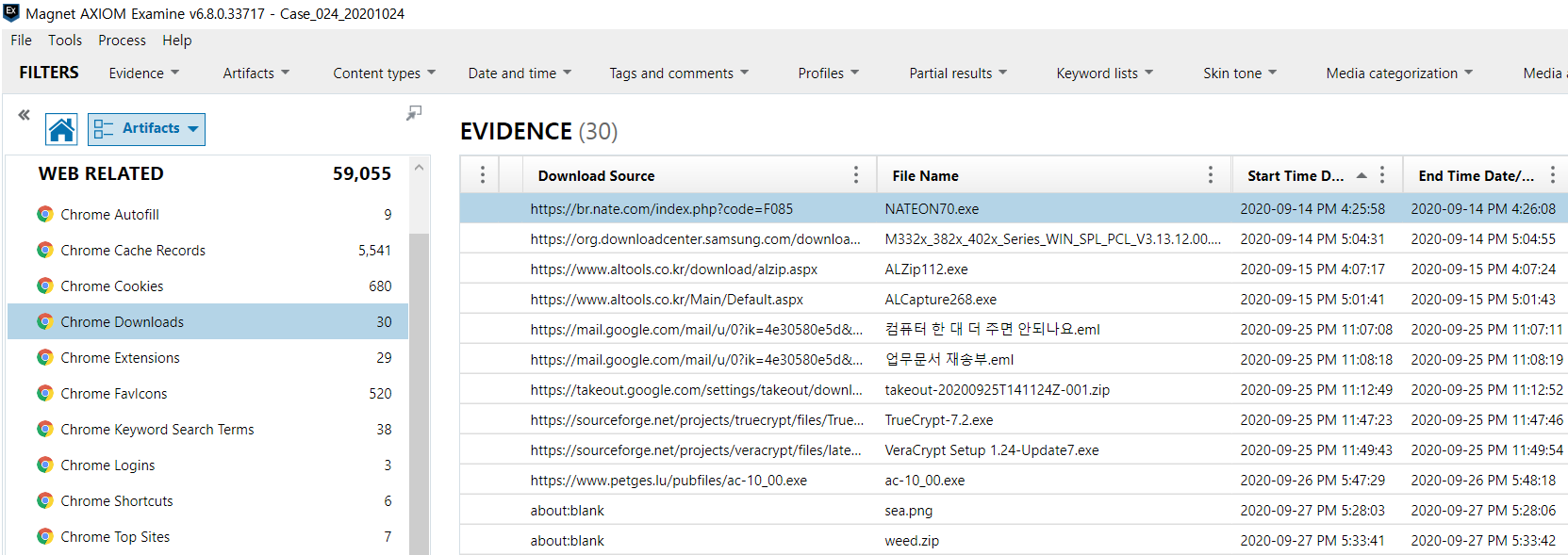Open the Start Time column options menu
The image size is (1568, 555).
click(x=1382, y=174)
